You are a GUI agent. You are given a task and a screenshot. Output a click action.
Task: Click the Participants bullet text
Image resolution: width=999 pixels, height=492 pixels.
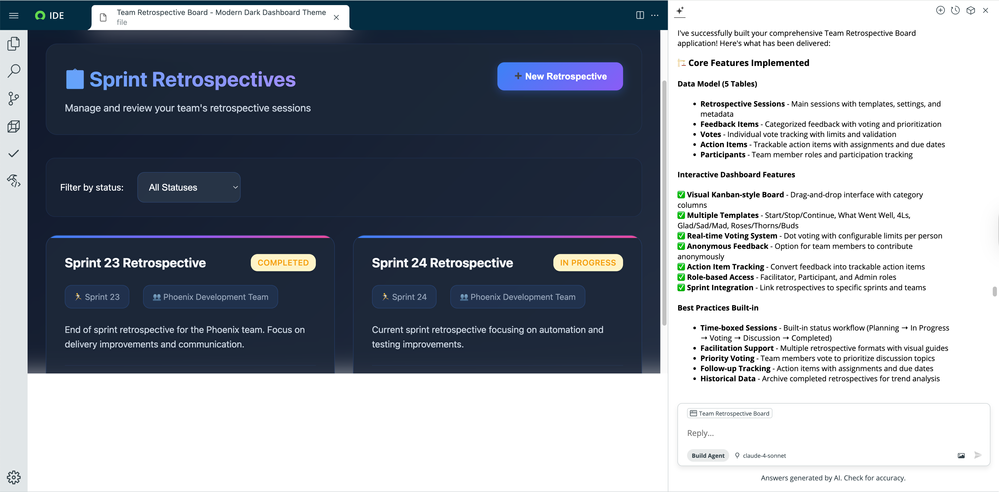click(807, 155)
